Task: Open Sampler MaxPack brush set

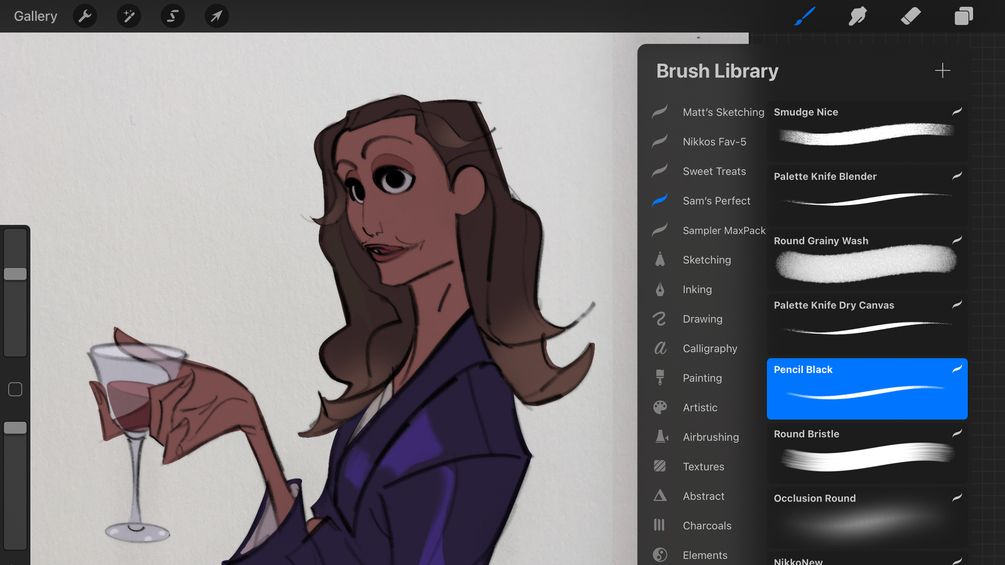Action: coord(708,230)
